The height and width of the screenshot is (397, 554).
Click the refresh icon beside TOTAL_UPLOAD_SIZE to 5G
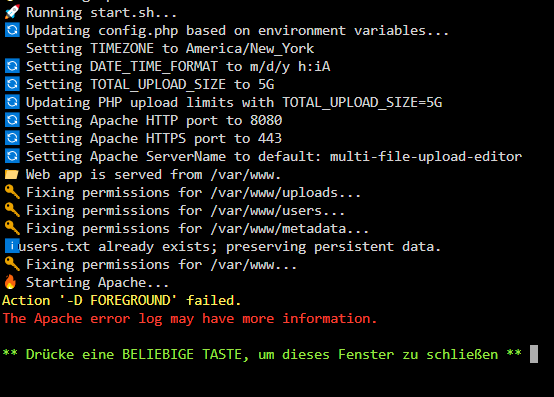[12, 84]
